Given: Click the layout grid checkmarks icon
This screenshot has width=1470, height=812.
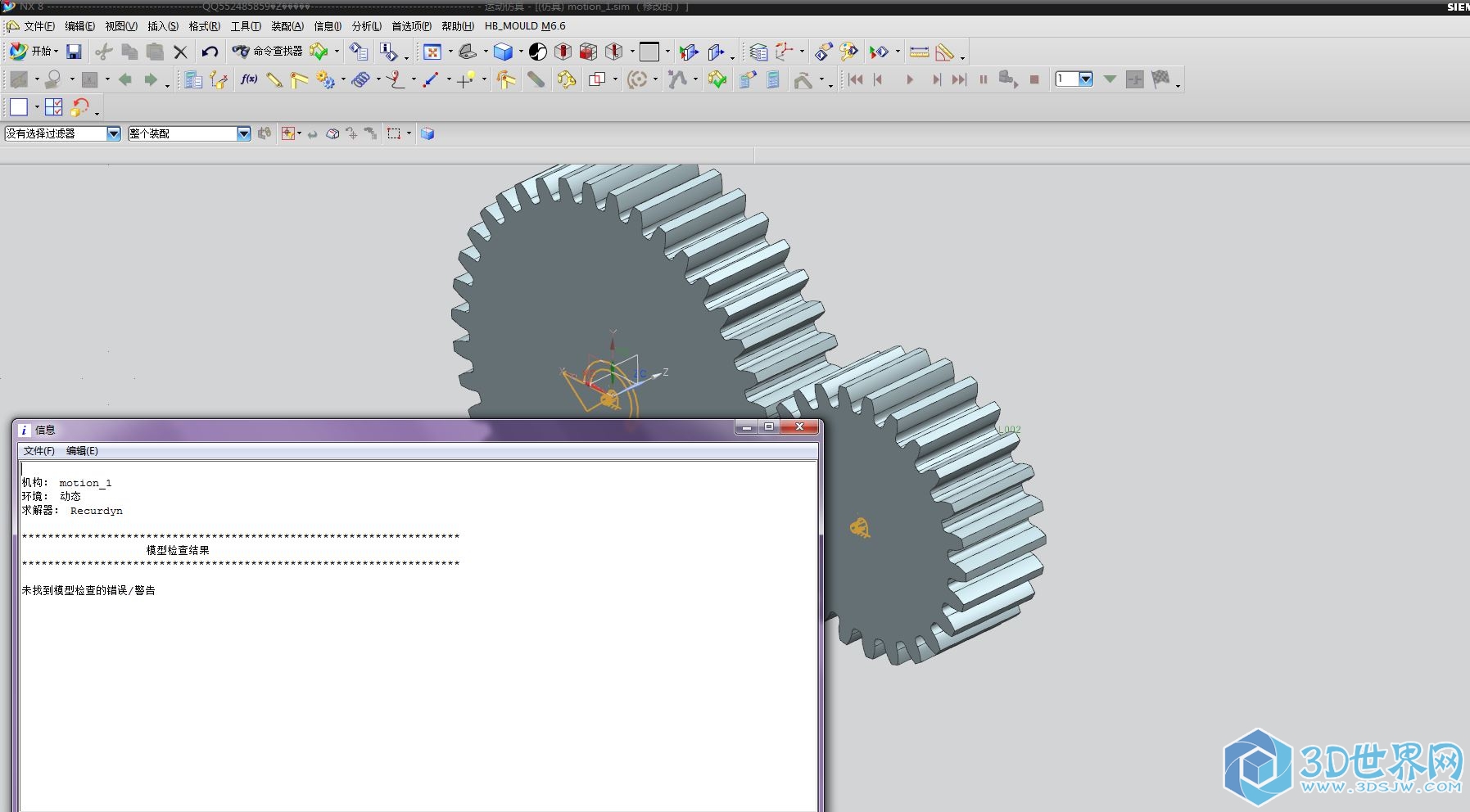Looking at the screenshot, I should click(x=54, y=107).
